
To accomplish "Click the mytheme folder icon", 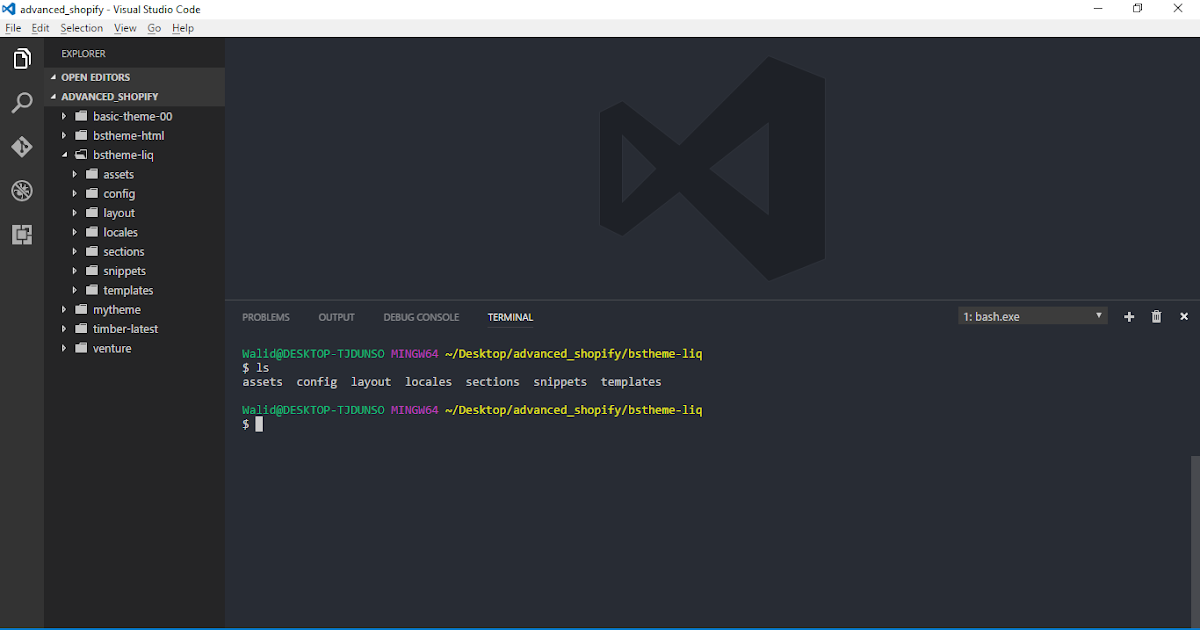I will [82, 309].
